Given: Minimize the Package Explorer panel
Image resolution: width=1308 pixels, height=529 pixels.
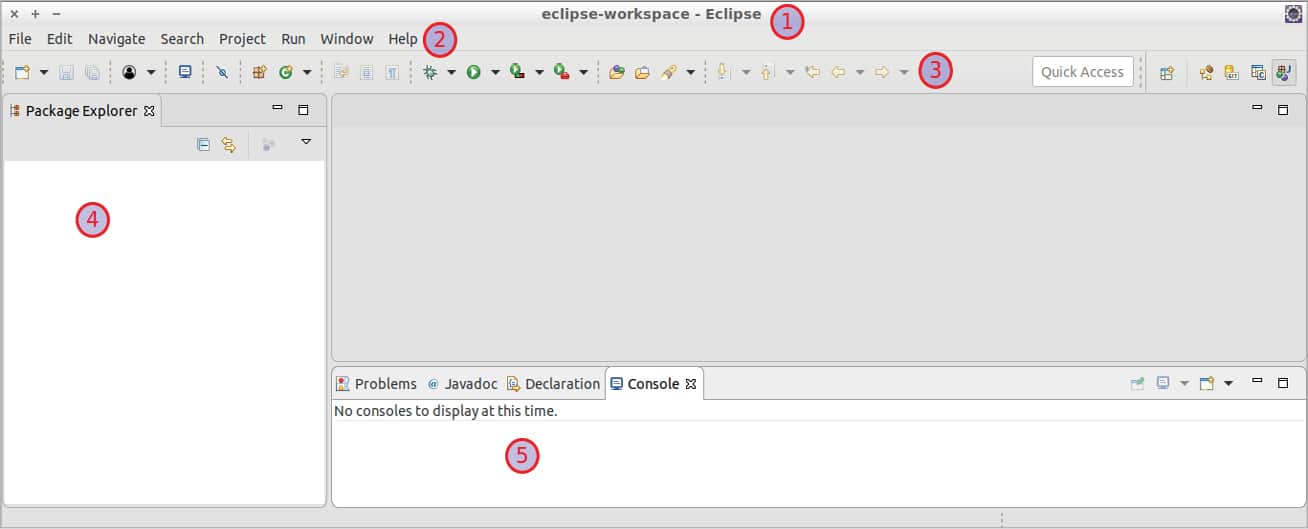Looking at the screenshot, I should tap(277, 107).
